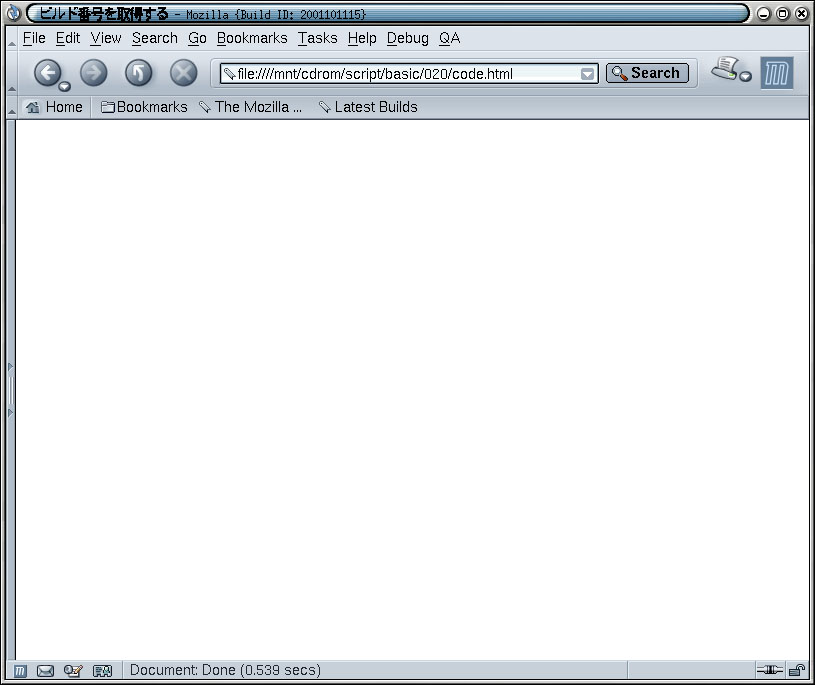Screen dimensions: 815x685
Task: Collapse the navigation toolbar grippy
Action: (x=11, y=73)
